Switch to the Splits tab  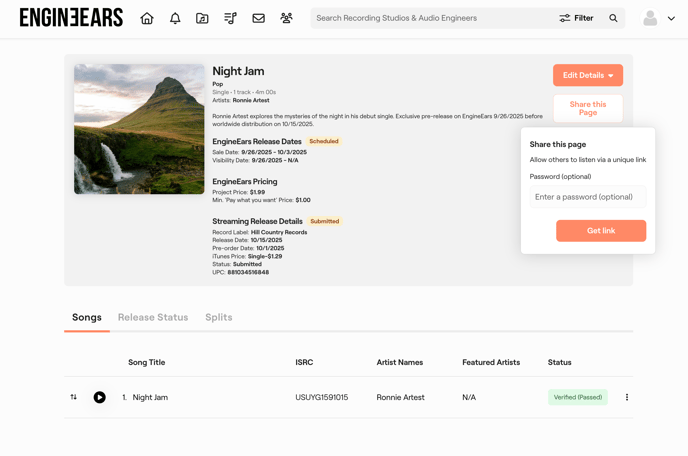coord(218,317)
